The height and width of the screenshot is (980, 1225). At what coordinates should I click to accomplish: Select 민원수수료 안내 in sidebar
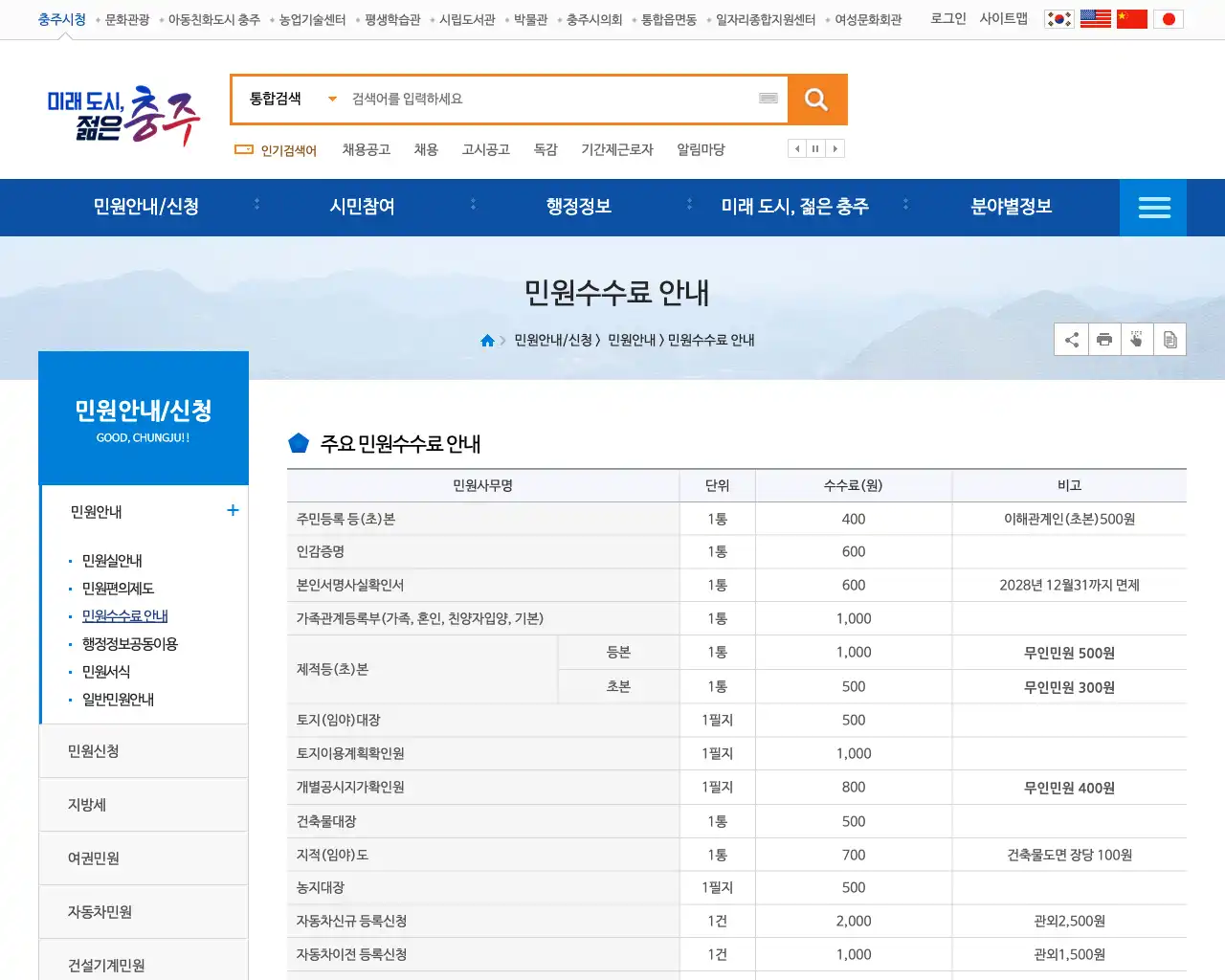click(125, 616)
